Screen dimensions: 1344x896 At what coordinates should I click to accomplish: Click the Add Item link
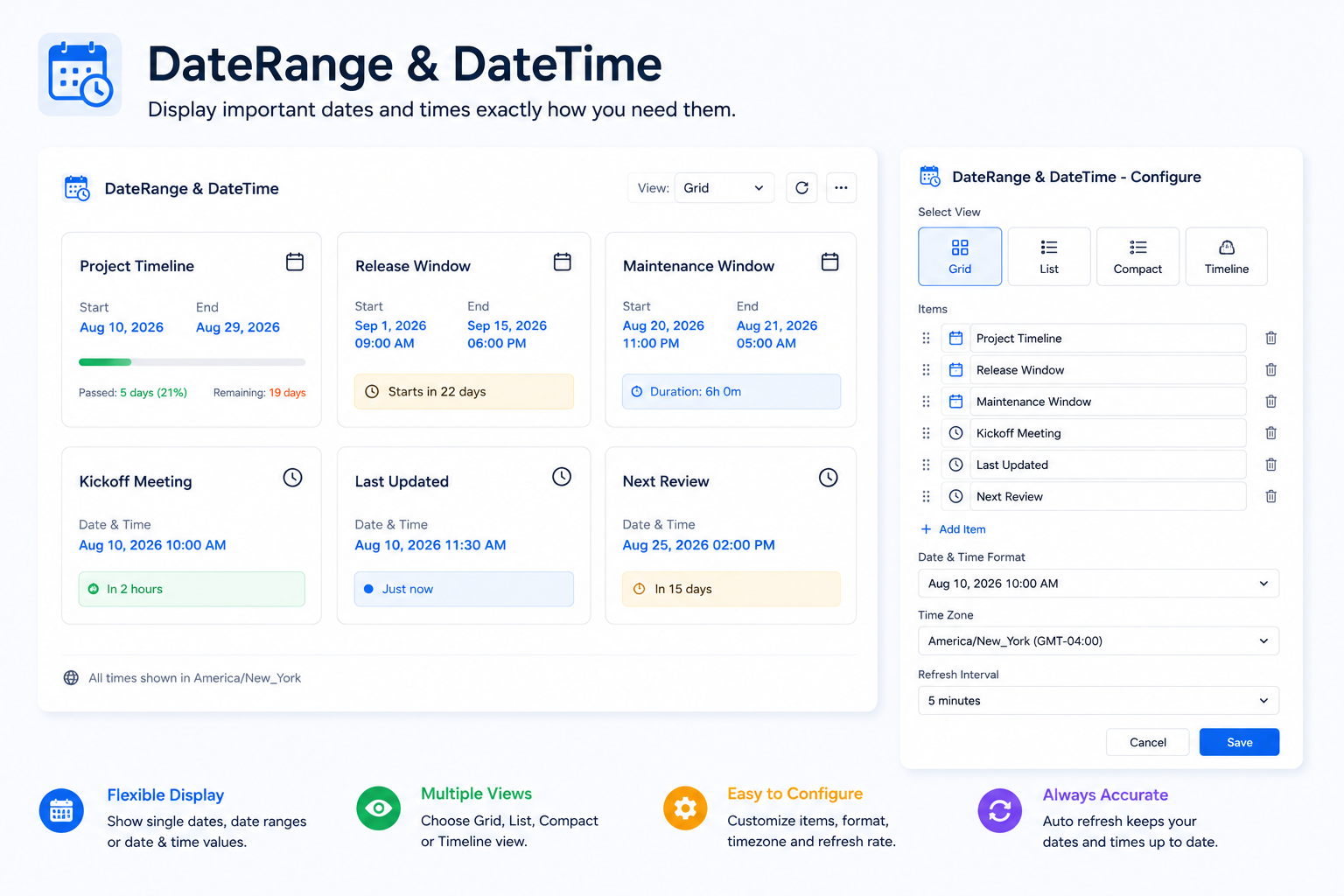tap(953, 528)
